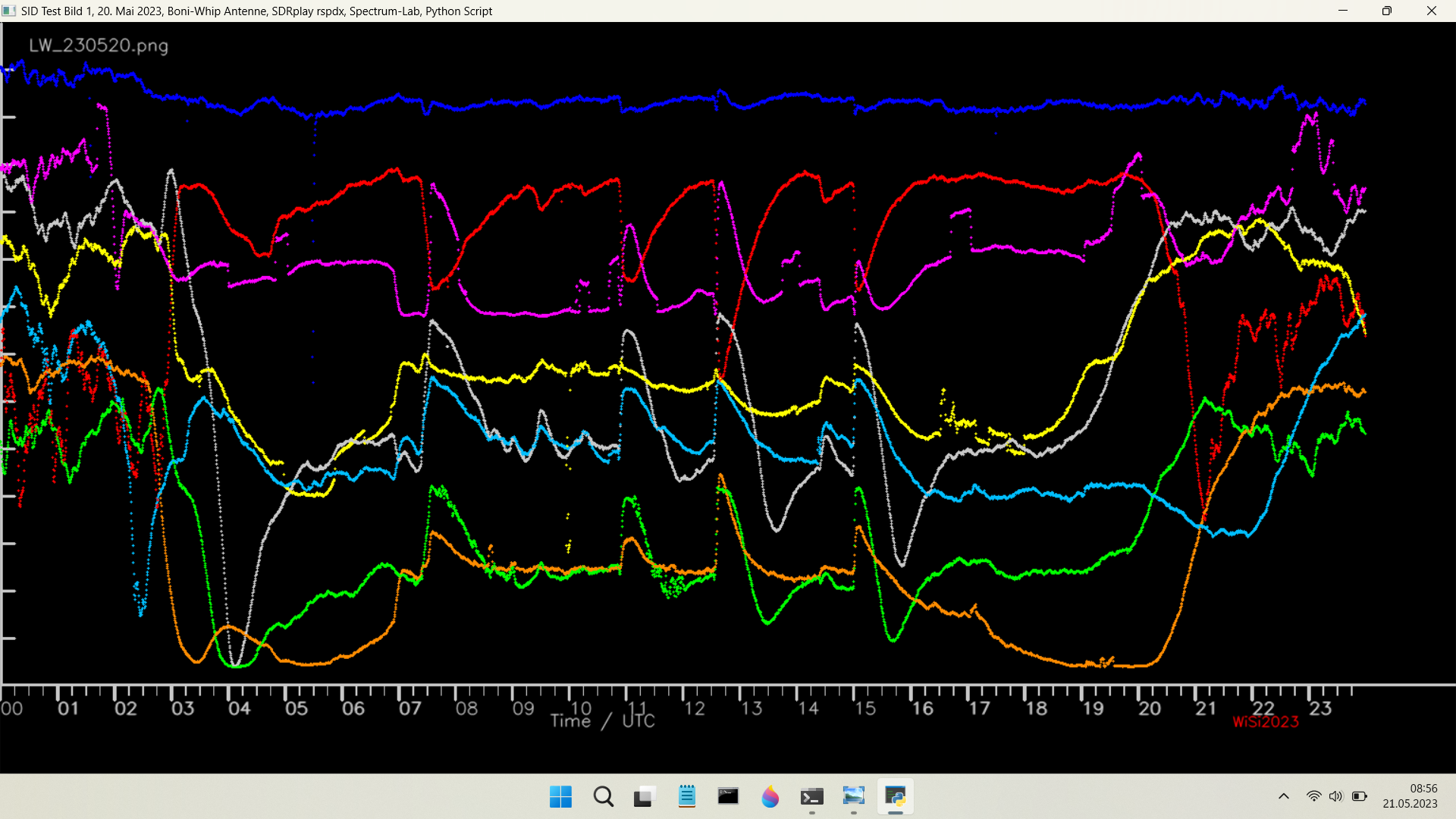
Task: Switch to the image viewer taskbar app
Action: (x=853, y=797)
